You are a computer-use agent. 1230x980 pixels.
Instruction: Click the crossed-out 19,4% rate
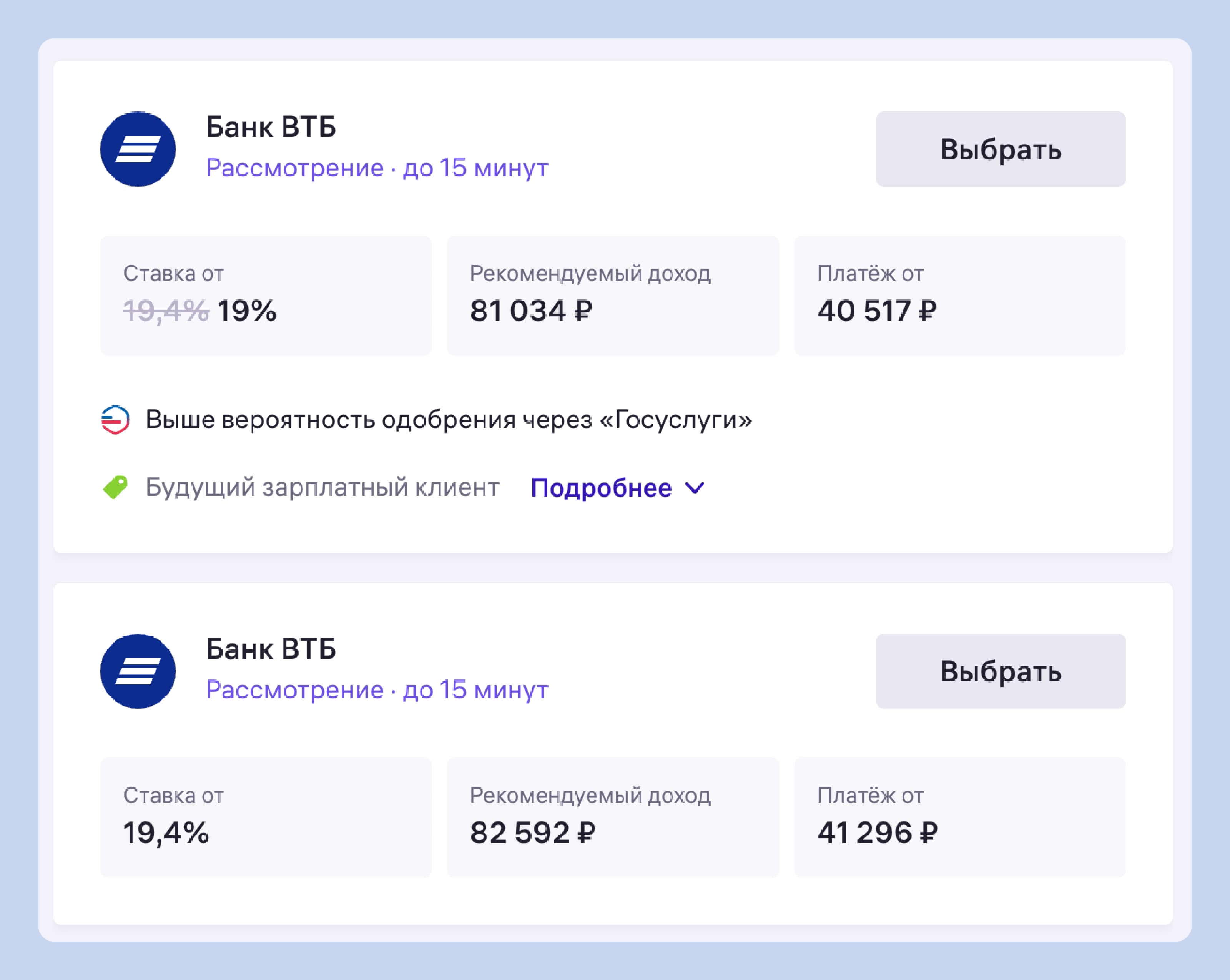tap(166, 311)
